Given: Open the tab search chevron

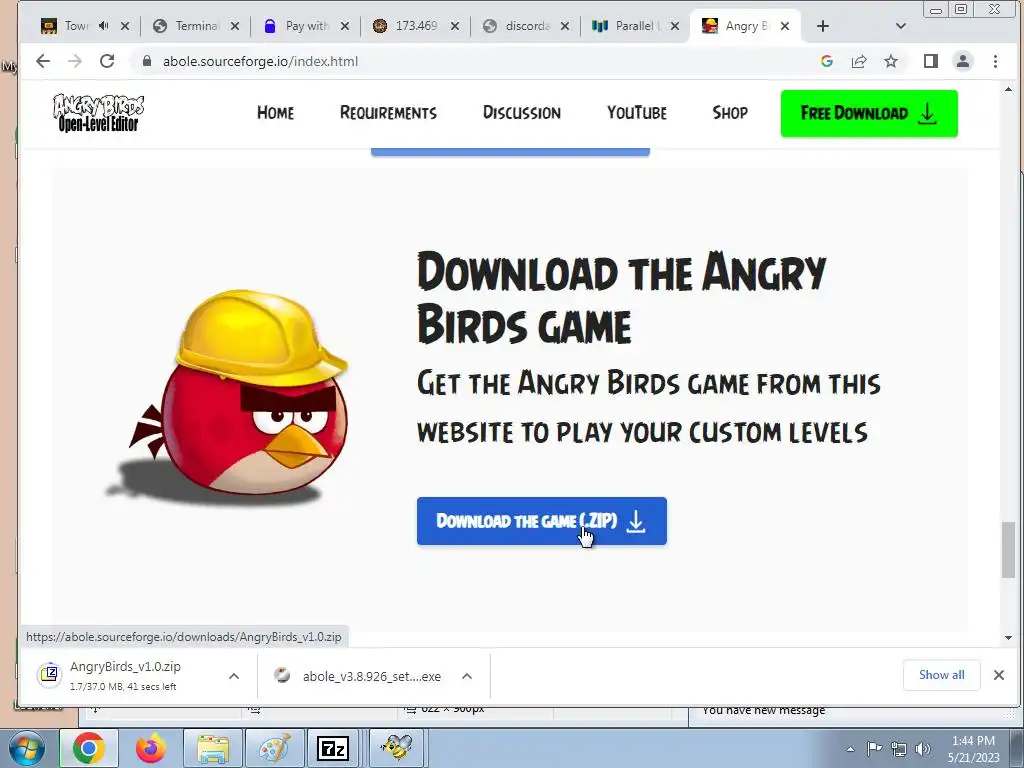Looking at the screenshot, I should 901,26.
